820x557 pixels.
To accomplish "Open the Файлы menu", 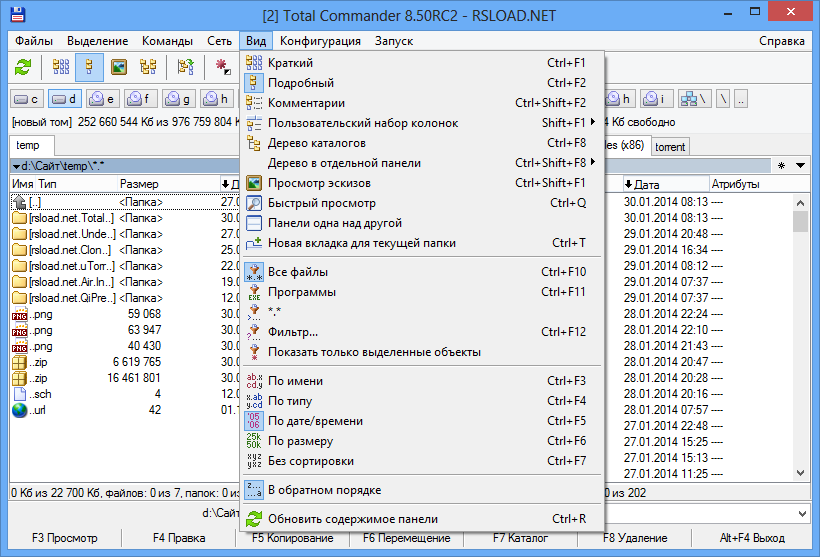I will (34, 41).
